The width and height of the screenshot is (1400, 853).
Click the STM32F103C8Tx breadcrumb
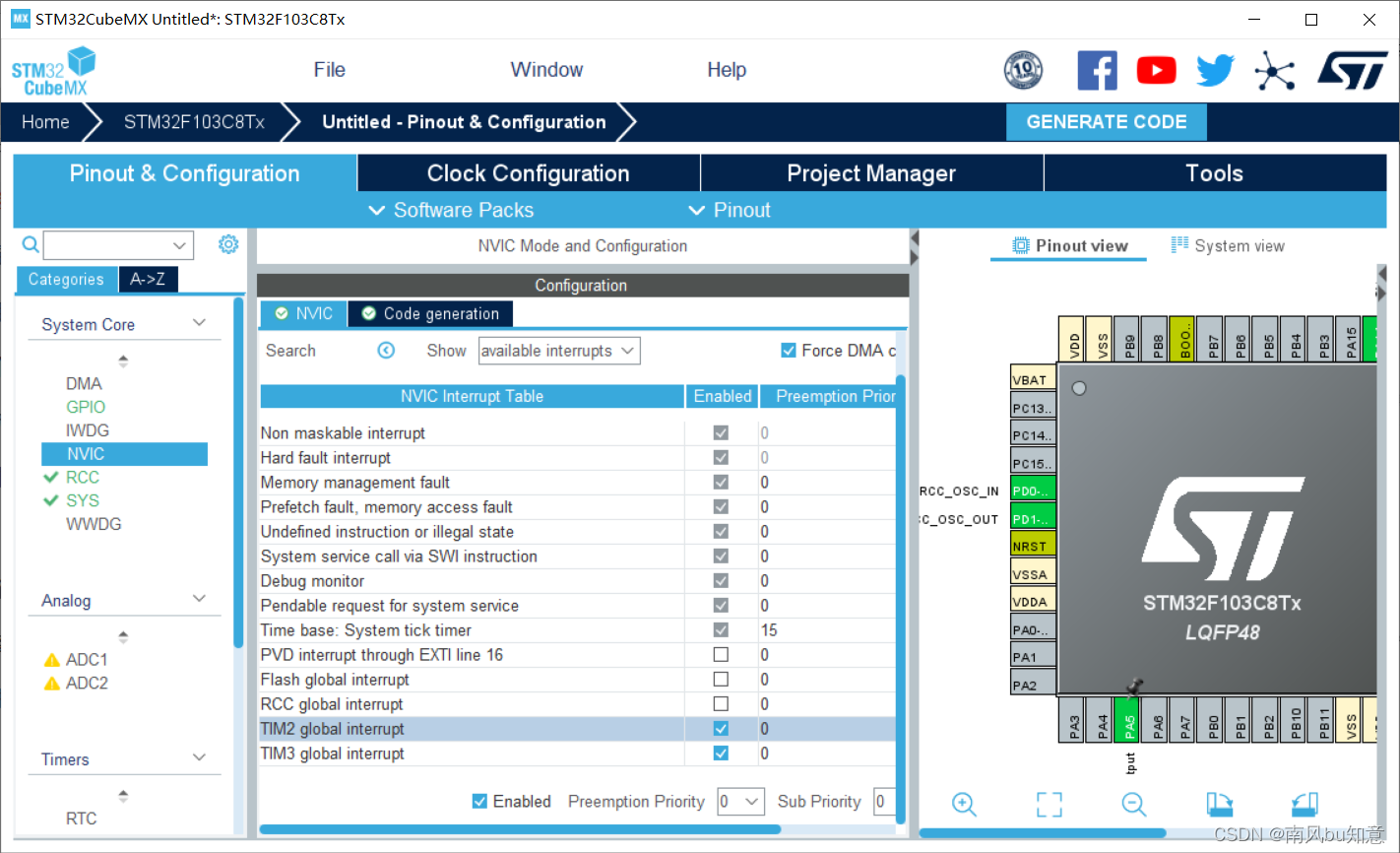[194, 122]
